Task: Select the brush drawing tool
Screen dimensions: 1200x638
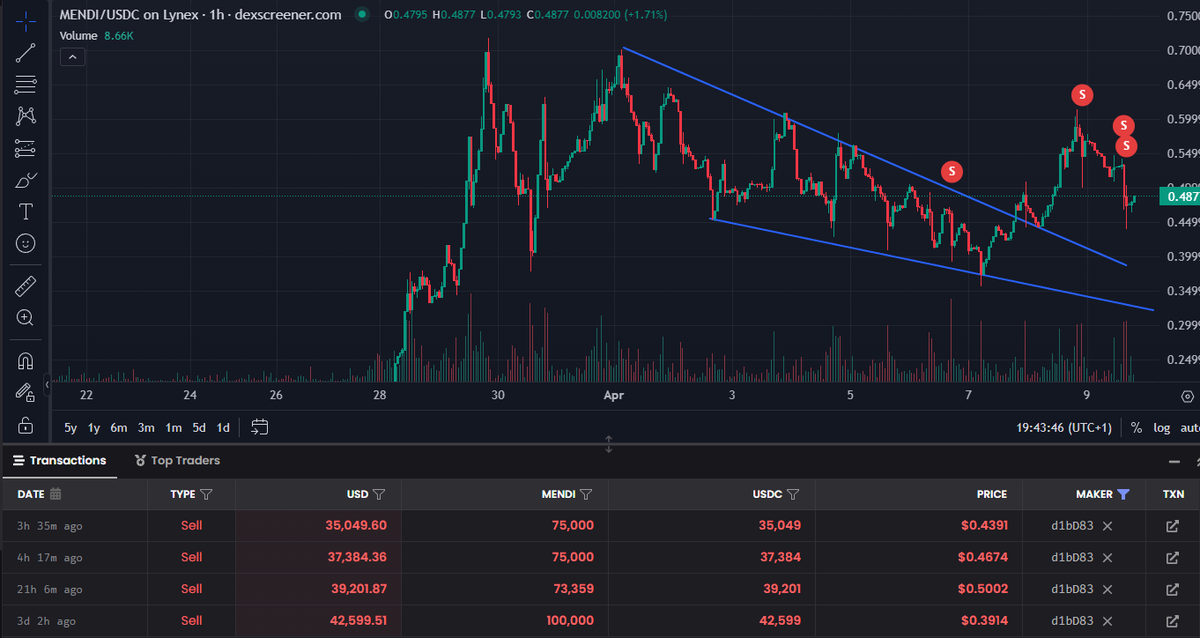Action: 26,181
